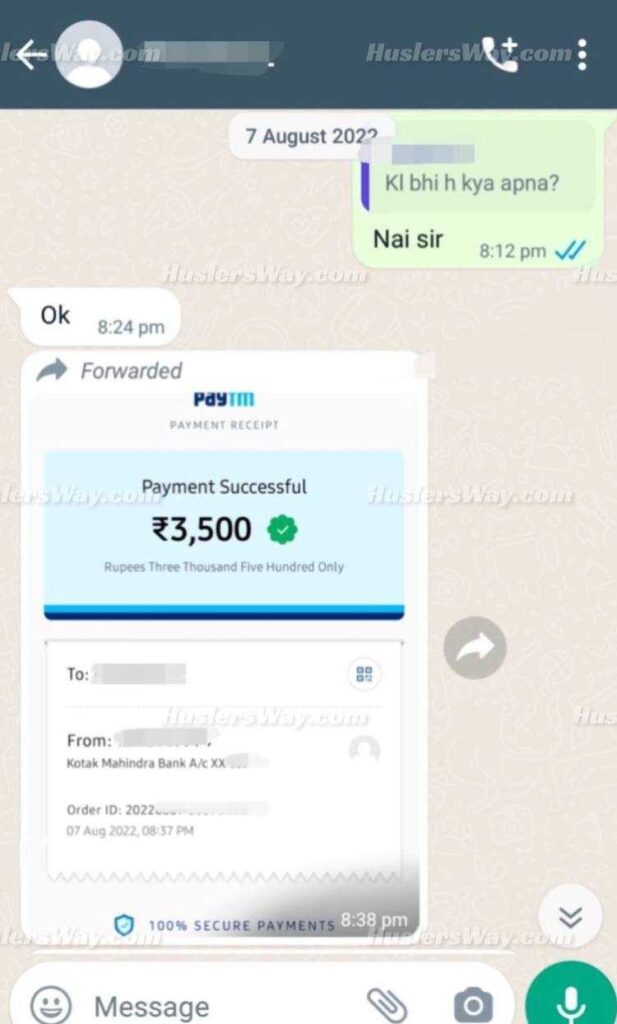Open the camera from message bar
The height and width of the screenshot is (1024, 617).
click(473, 1004)
